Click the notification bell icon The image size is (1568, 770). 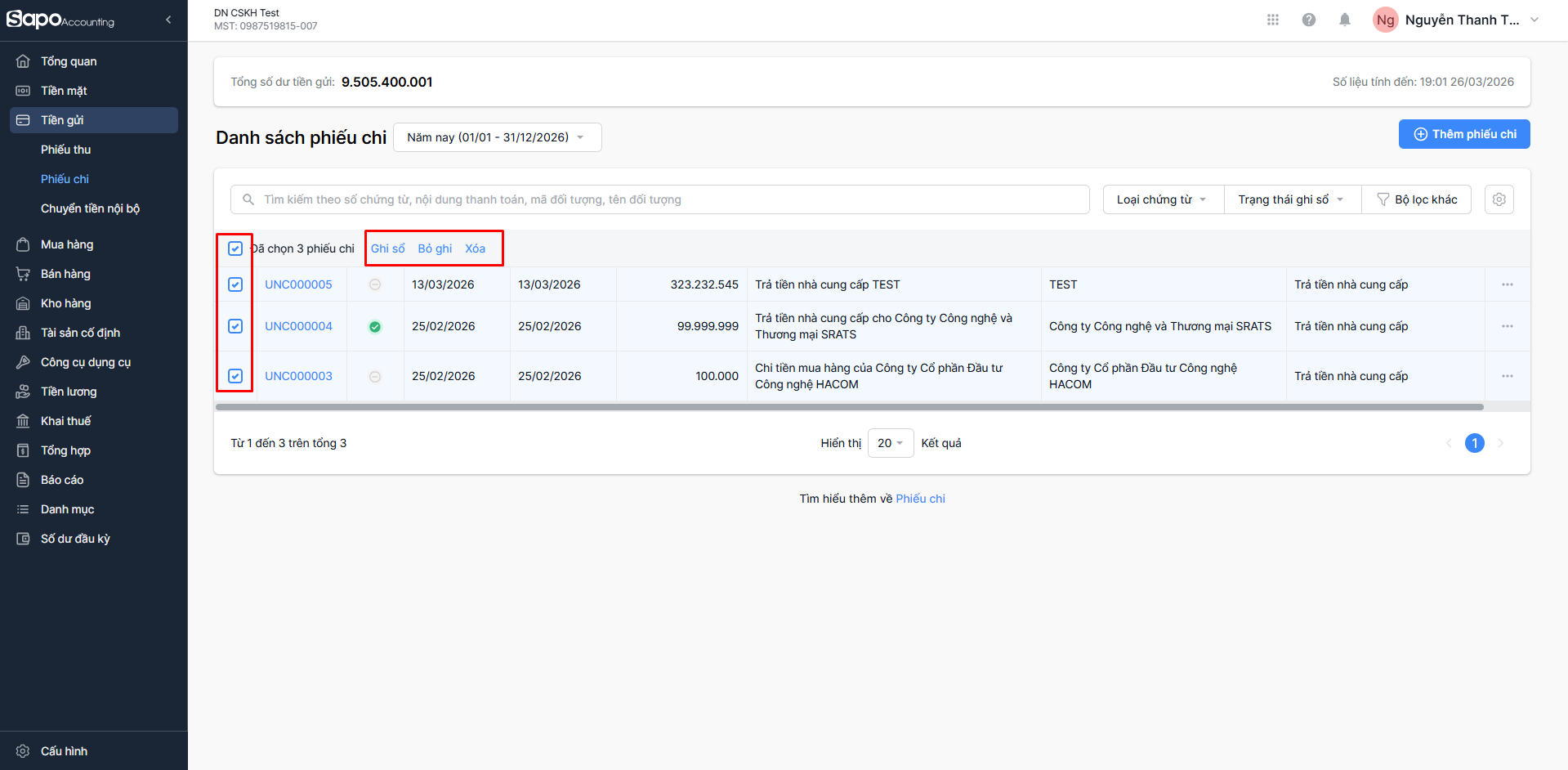(1344, 20)
